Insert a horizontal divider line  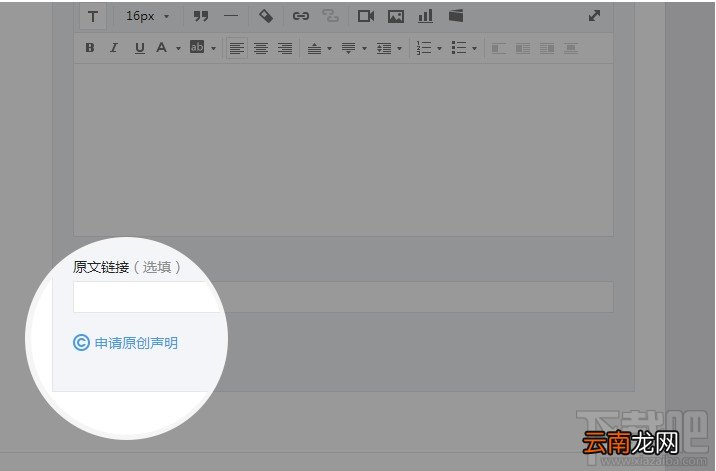231,16
